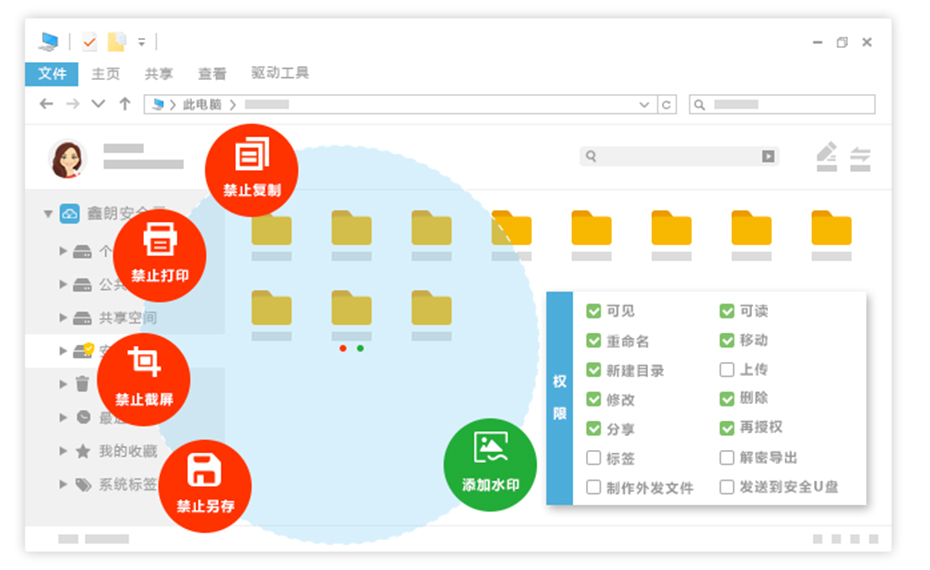Enable the 解密导出 checkbox
The height and width of the screenshot is (570, 930).
coord(727,458)
